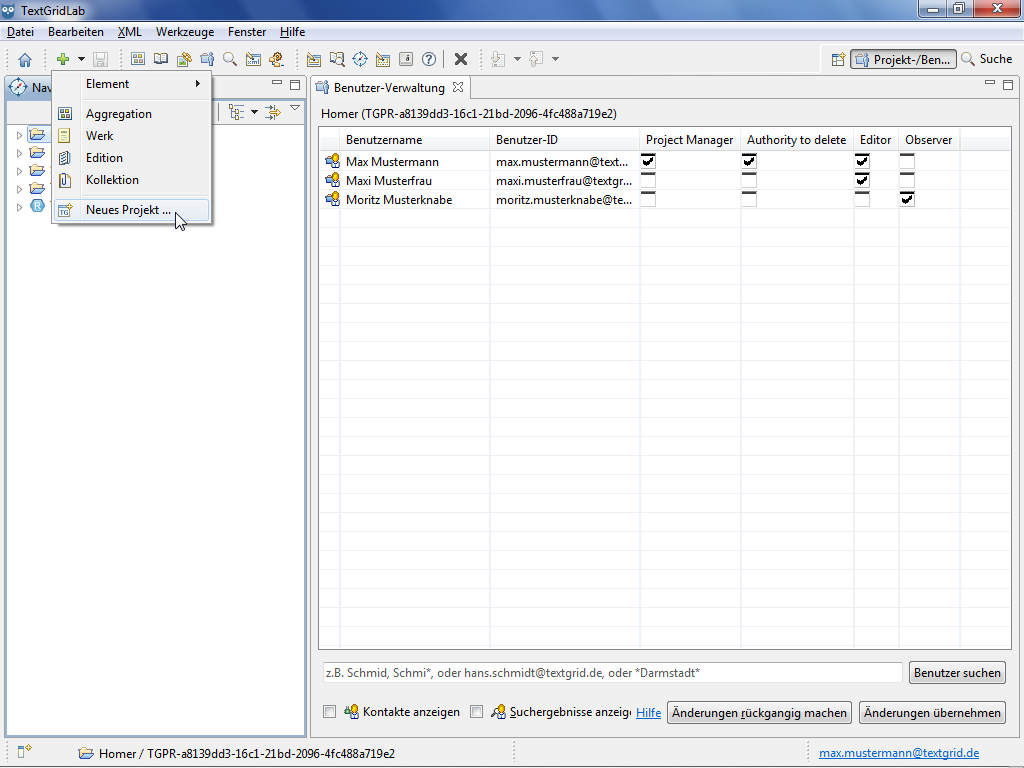Viewport: 1024px width, 768px height.
Task: Click the Benutzer suchen button
Action: click(x=957, y=673)
